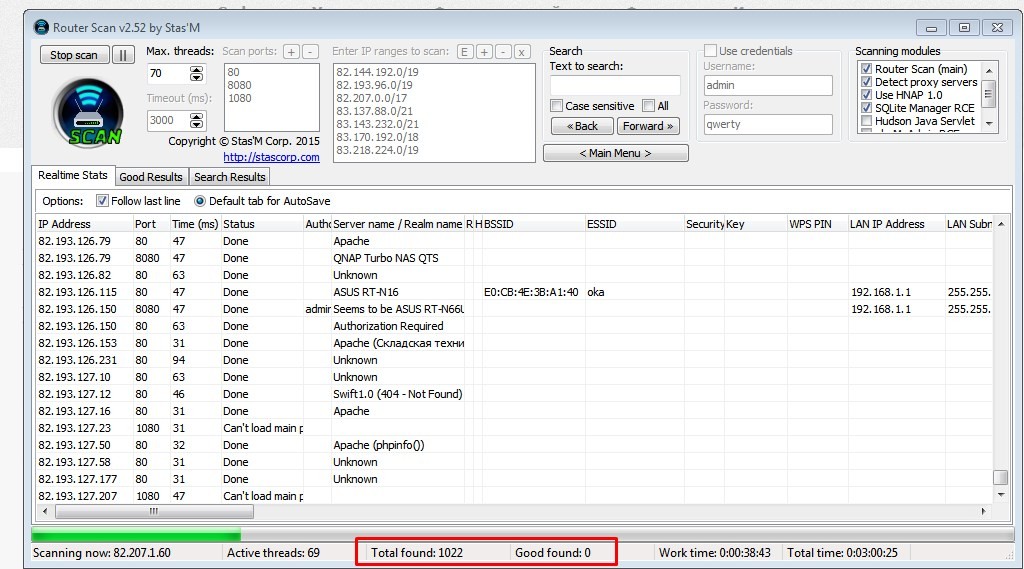This screenshot has width=1024, height=569.
Task: Click the Timeout value field
Action: (168, 120)
